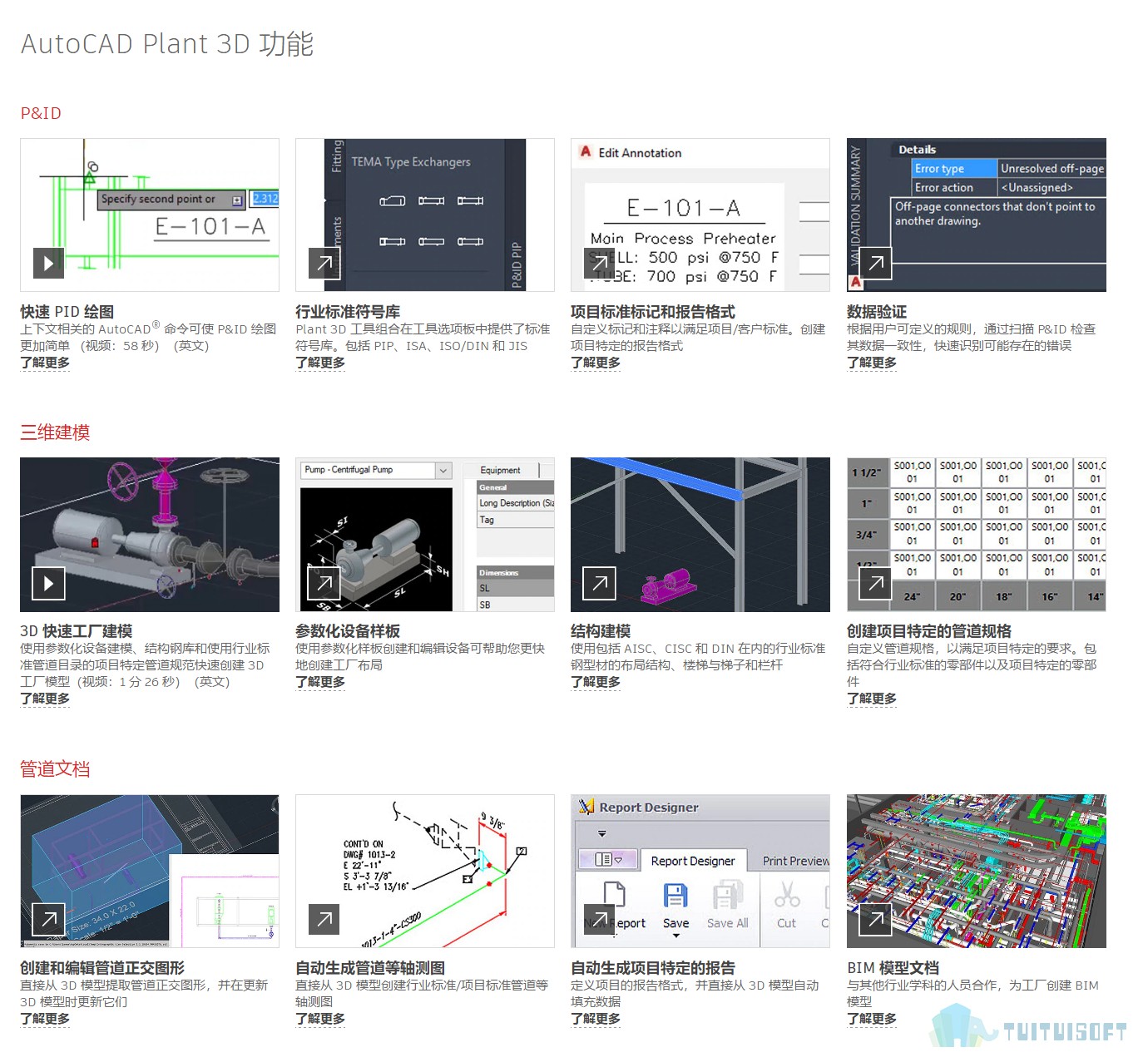Viewport: 1148px width, 1062px height.
Task: Enlarge the 管道正交图形 thumbnail
Action: pyautogui.click(x=48, y=919)
